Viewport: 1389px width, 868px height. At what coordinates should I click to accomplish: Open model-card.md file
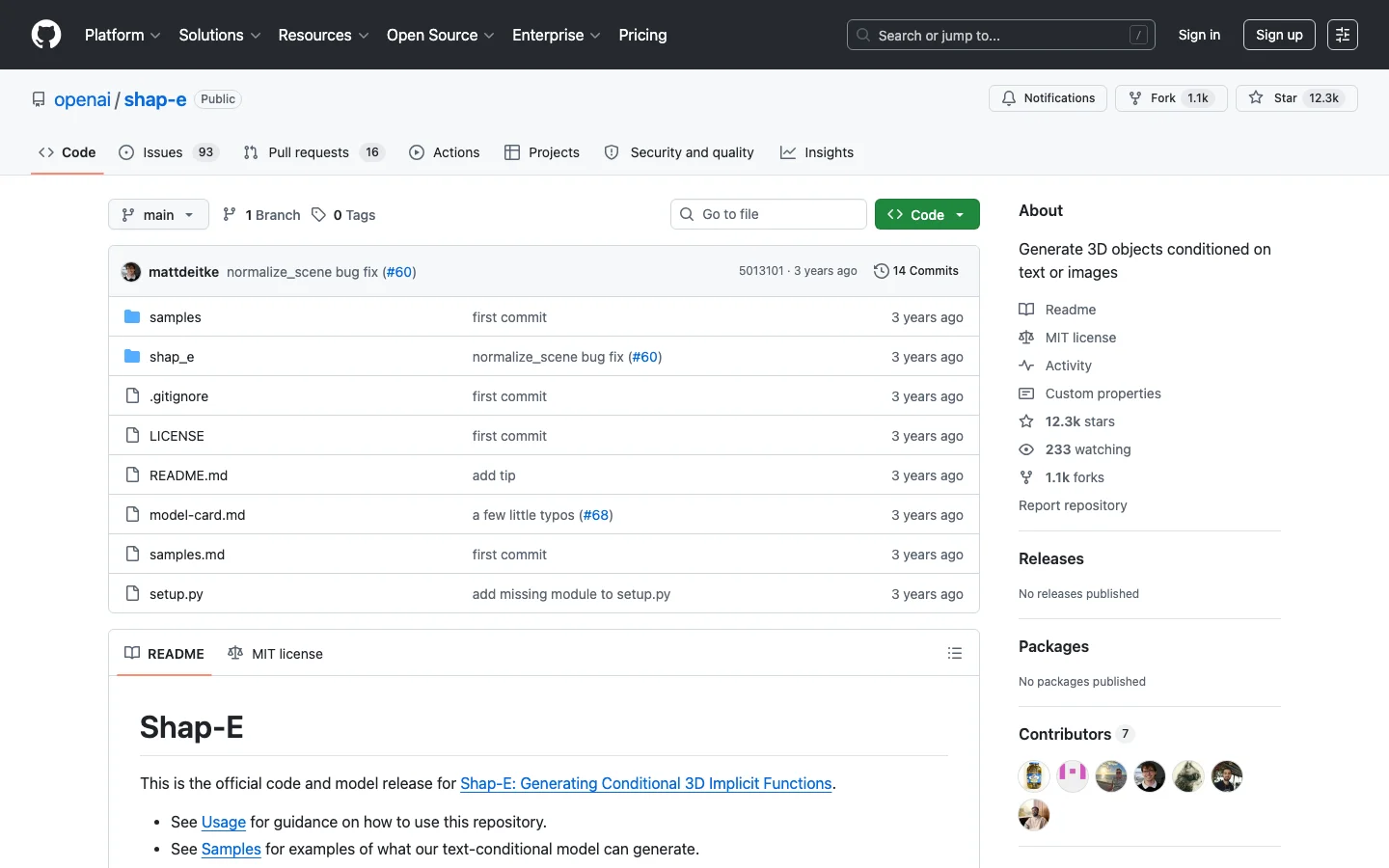tap(198, 515)
